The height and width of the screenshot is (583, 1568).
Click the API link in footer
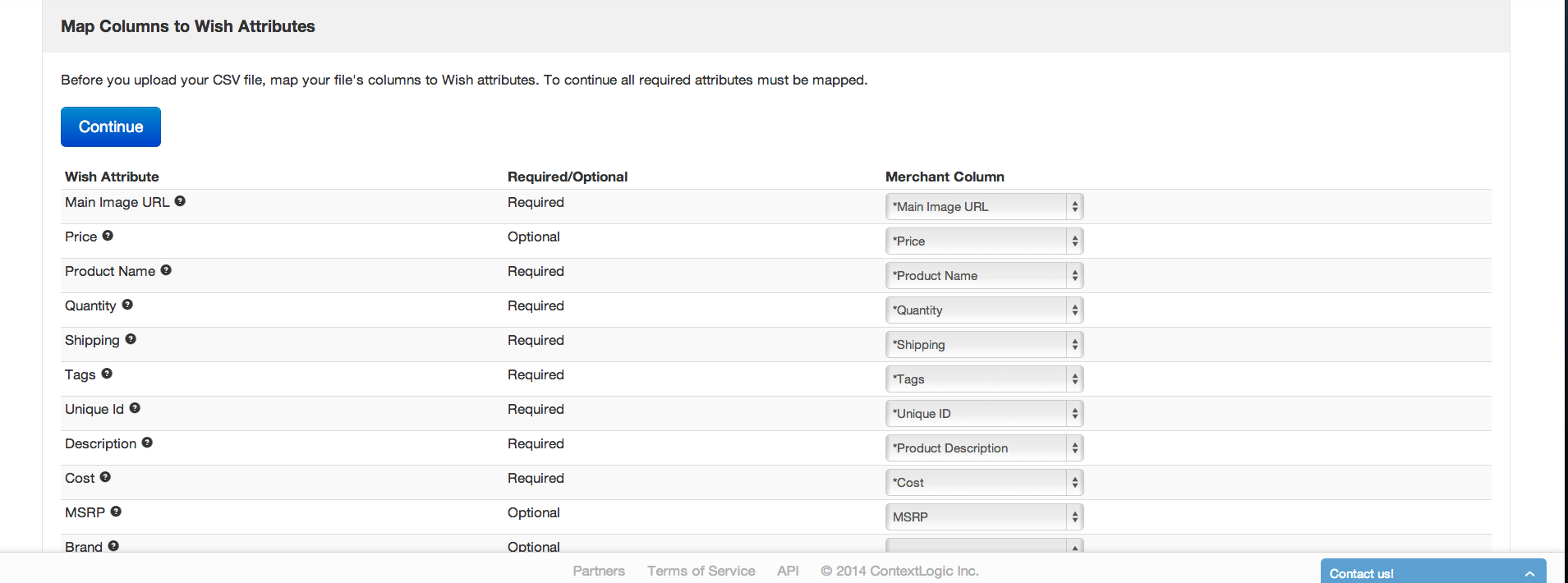click(788, 571)
